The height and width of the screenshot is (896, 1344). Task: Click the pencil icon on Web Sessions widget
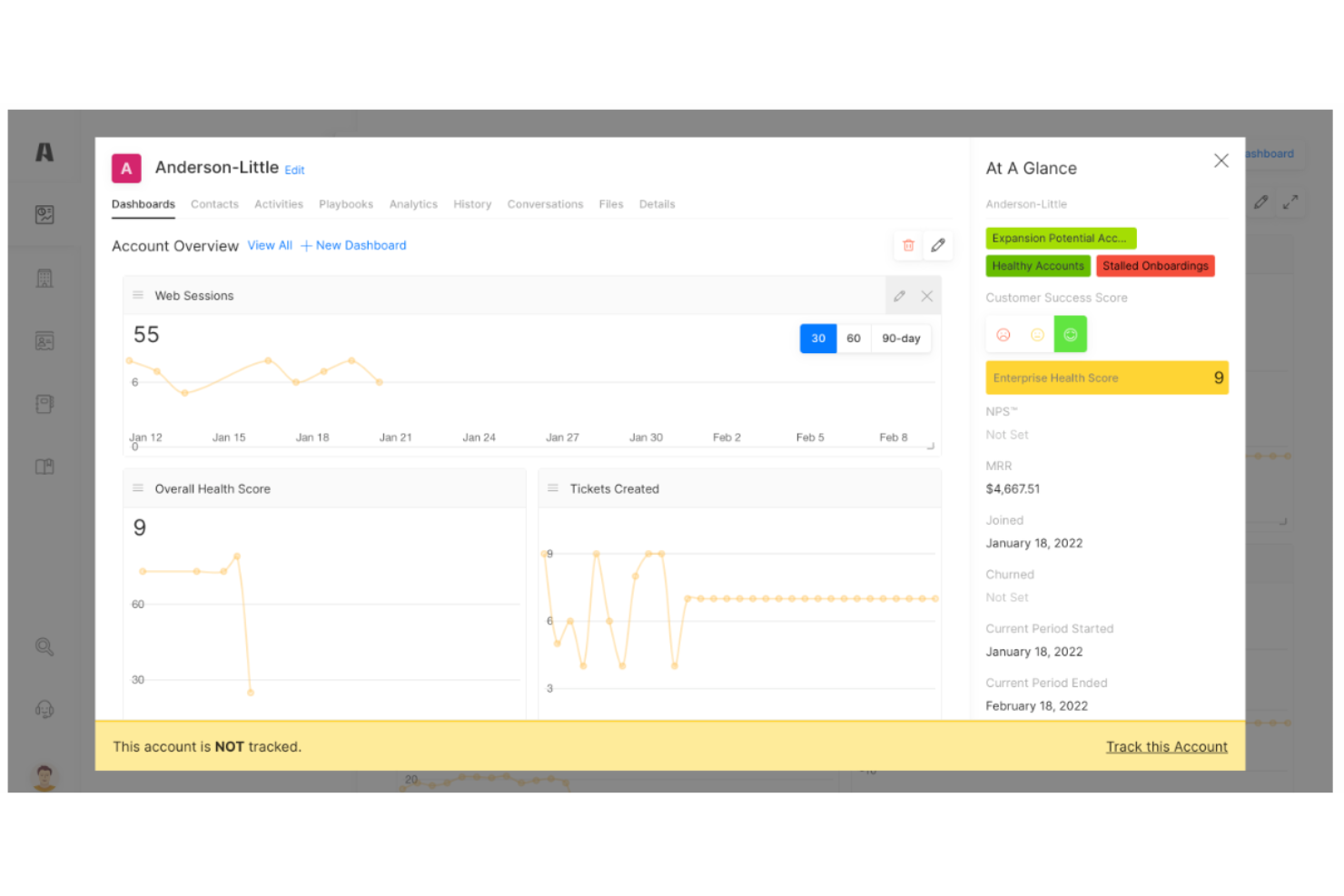click(x=900, y=295)
